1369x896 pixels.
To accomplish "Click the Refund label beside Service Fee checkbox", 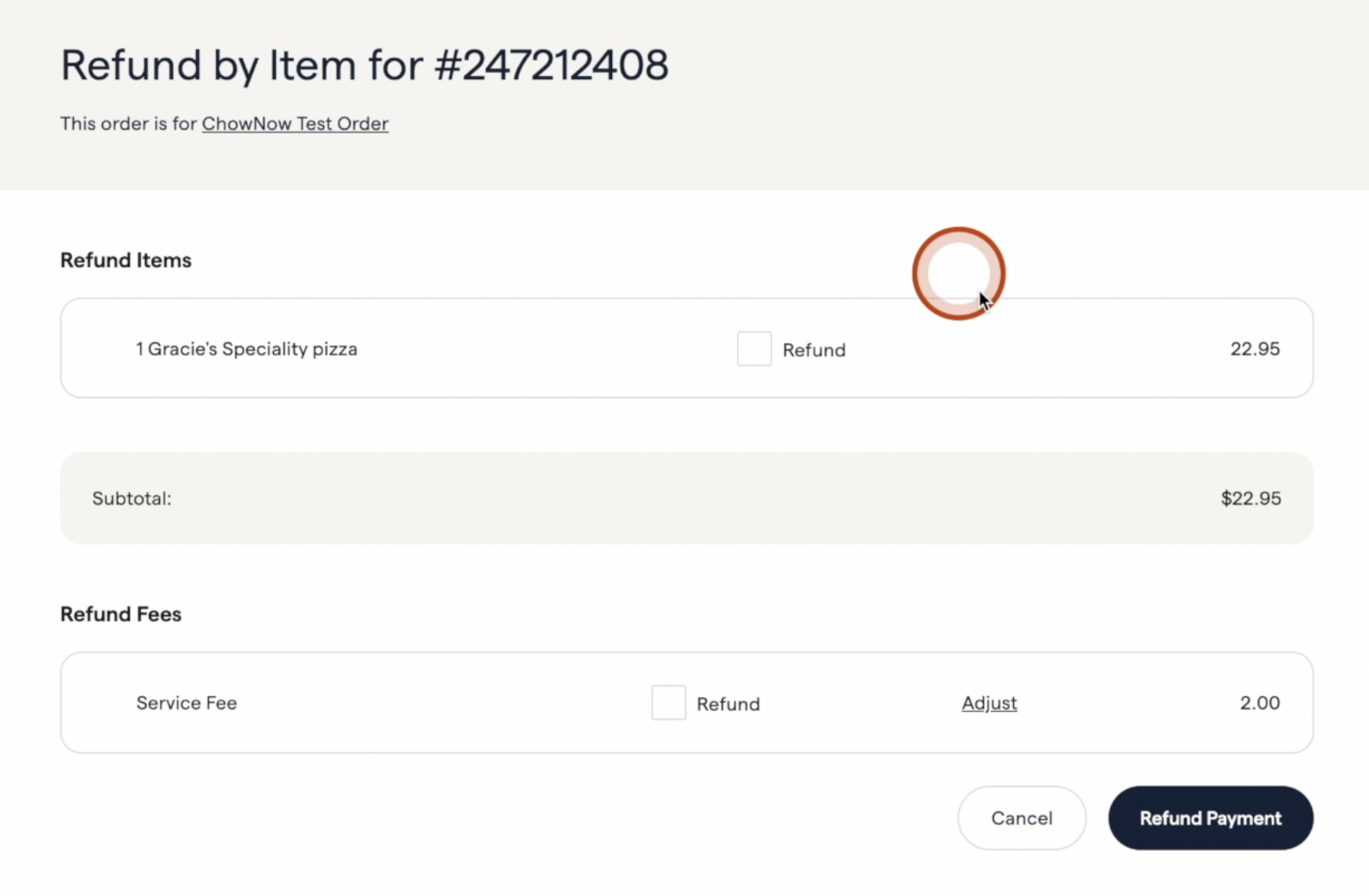I will coord(727,703).
